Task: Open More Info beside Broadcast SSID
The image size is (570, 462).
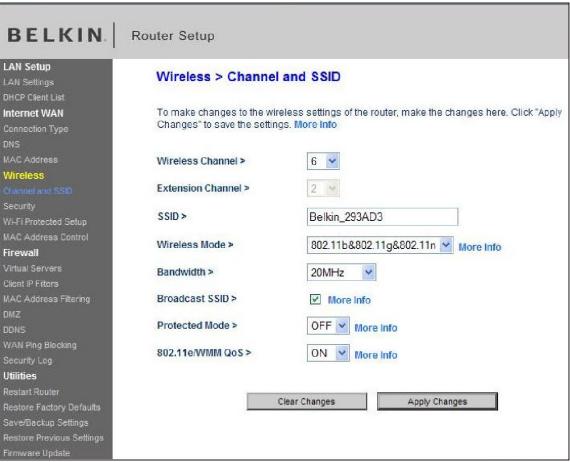Action: point(349,300)
